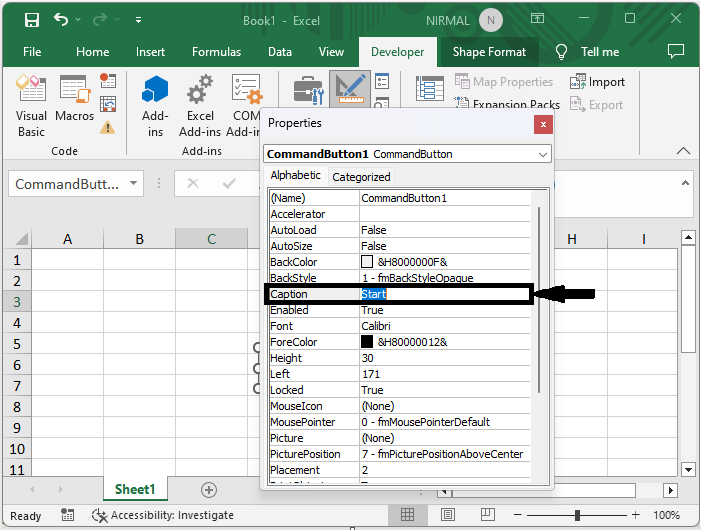701x530 pixels.
Task: Open the Comments pane icon
Action: (676, 51)
